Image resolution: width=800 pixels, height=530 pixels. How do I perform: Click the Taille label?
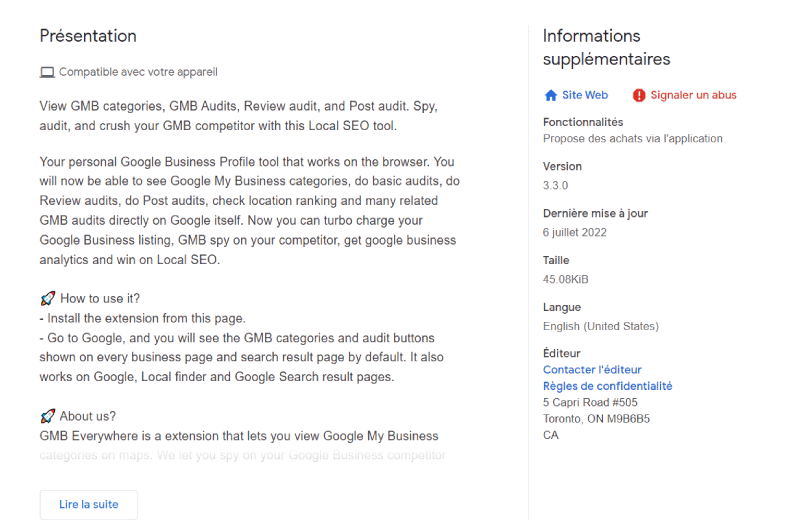point(556,260)
